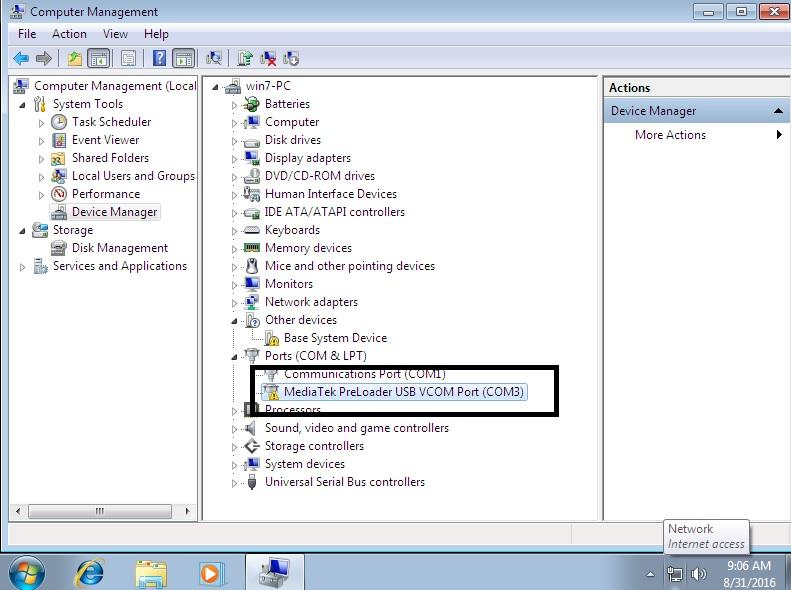
Task: Open Help via blue question mark icon
Action: coord(159,59)
